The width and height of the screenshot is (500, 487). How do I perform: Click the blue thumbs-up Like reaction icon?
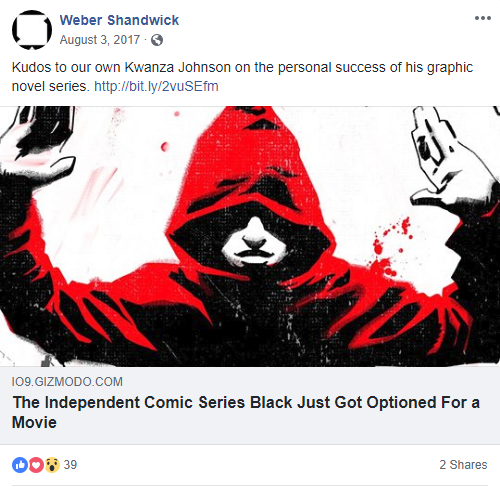(20, 465)
